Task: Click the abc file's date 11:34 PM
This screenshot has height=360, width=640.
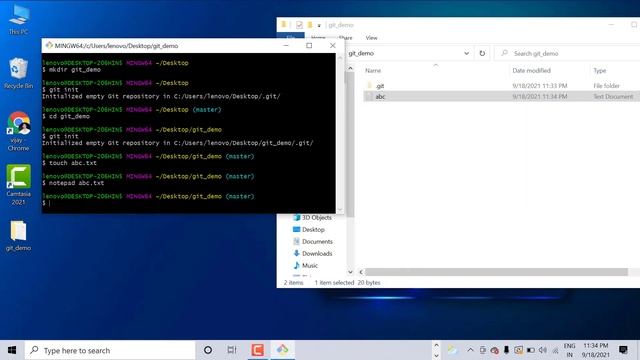Action: (540, 96)
